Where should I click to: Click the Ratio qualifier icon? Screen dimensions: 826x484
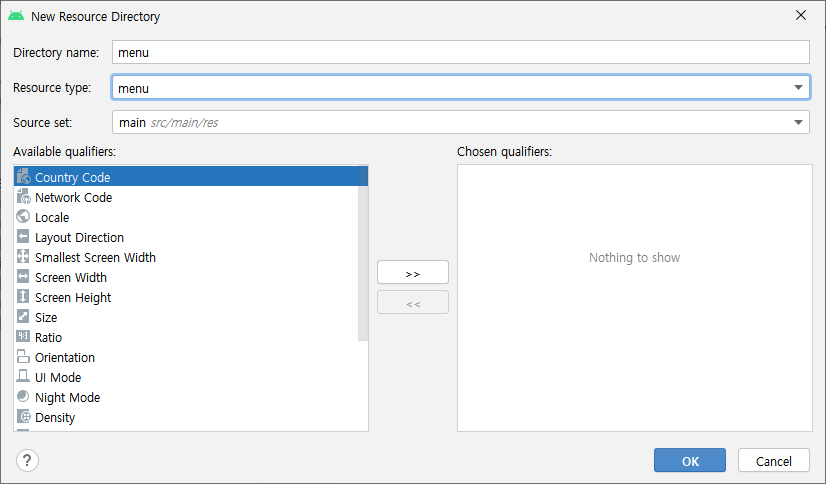click(x=23, y=336)
